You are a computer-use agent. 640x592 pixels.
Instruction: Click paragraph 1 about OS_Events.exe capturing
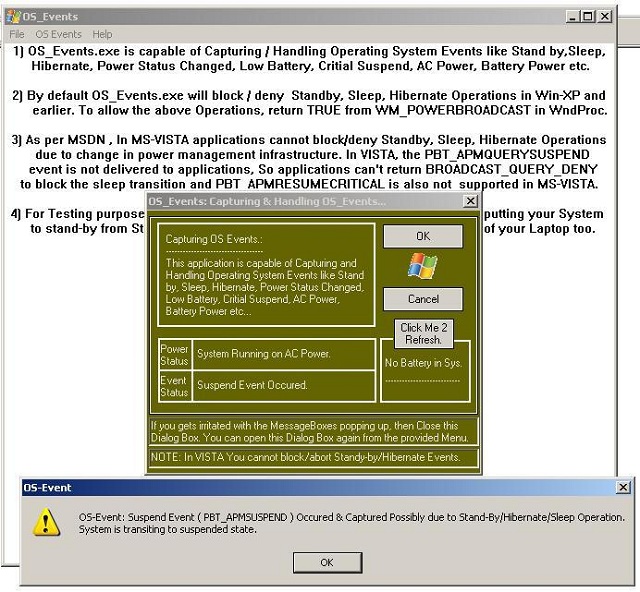click(x=310, y=59)
